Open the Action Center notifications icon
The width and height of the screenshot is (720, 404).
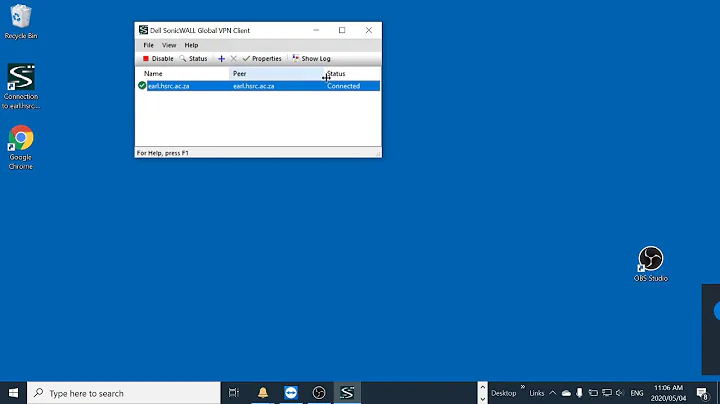click(x=703, y=393)
